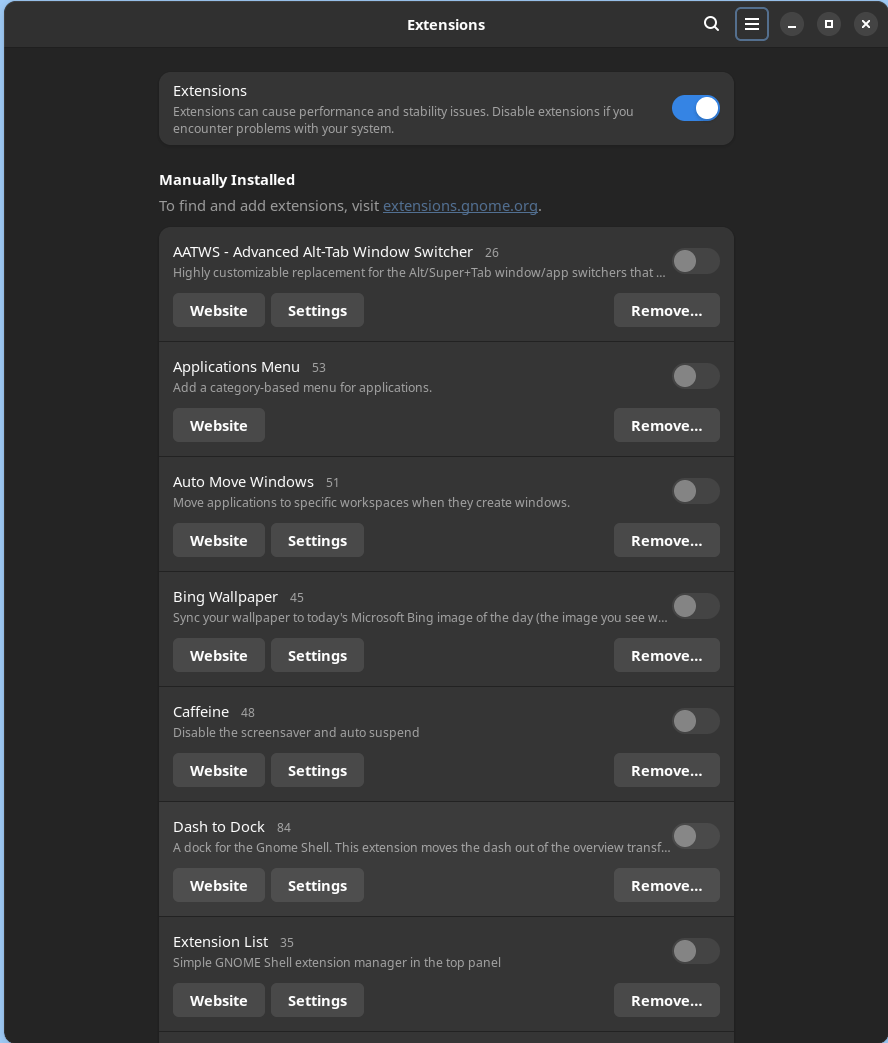Open the main hamburger menu
Screen dimensions: 888x1043
point(752,23)
